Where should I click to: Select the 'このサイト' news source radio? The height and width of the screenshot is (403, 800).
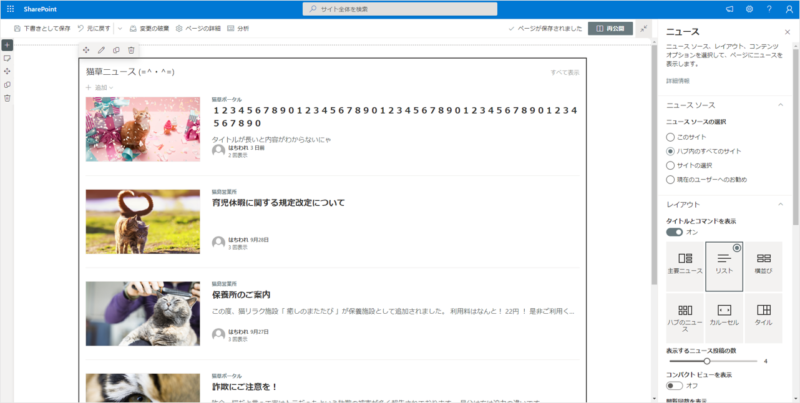671,136
